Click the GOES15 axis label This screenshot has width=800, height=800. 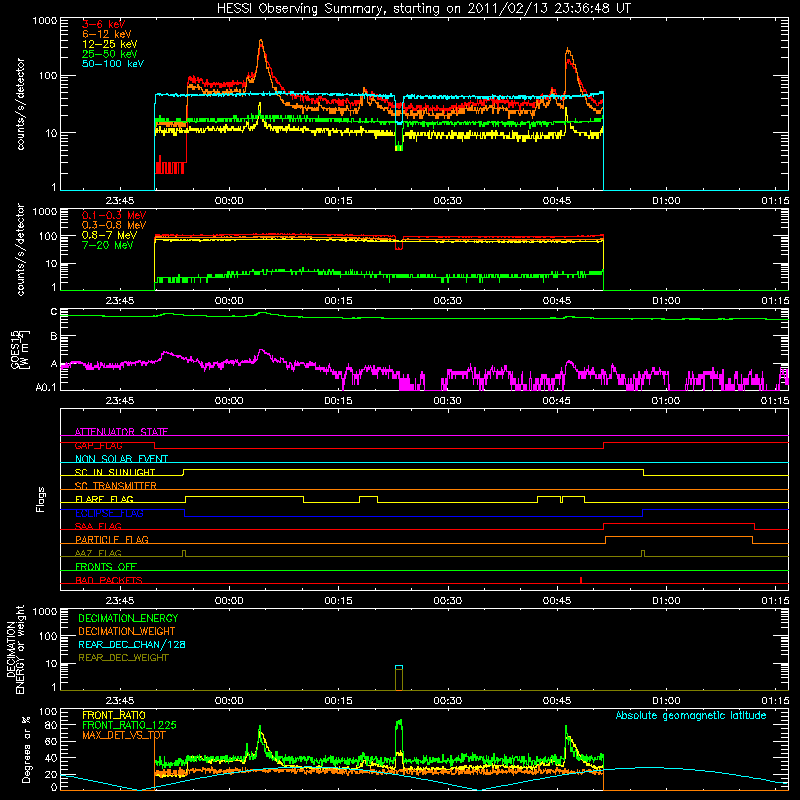pyautogui.click(x=20, y=349)
